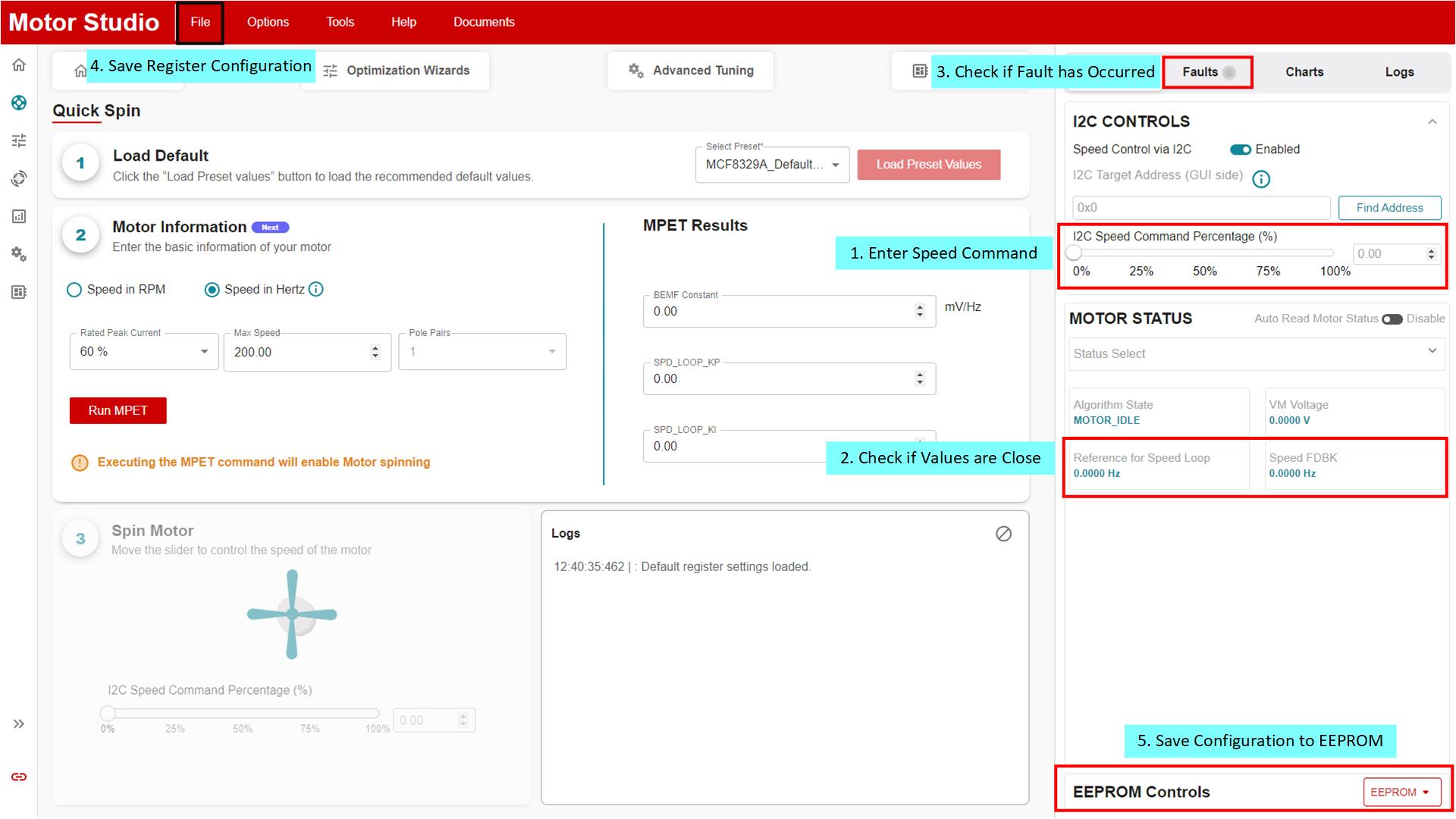Viewport: 1456px width, 819px height.
Task: Toggle Auto Read Motor Status switch
Action: [1392, 318]
